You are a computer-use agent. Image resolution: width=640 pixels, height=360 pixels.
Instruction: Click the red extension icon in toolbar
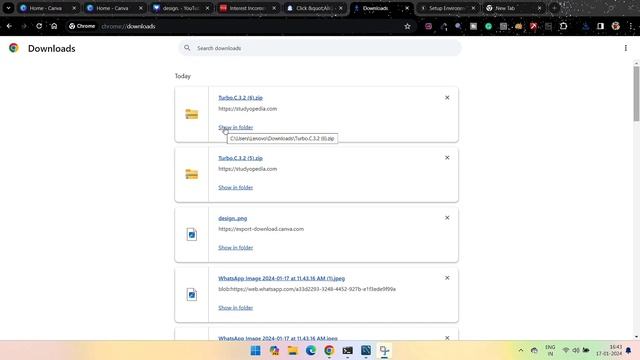[x=533, y=26]
